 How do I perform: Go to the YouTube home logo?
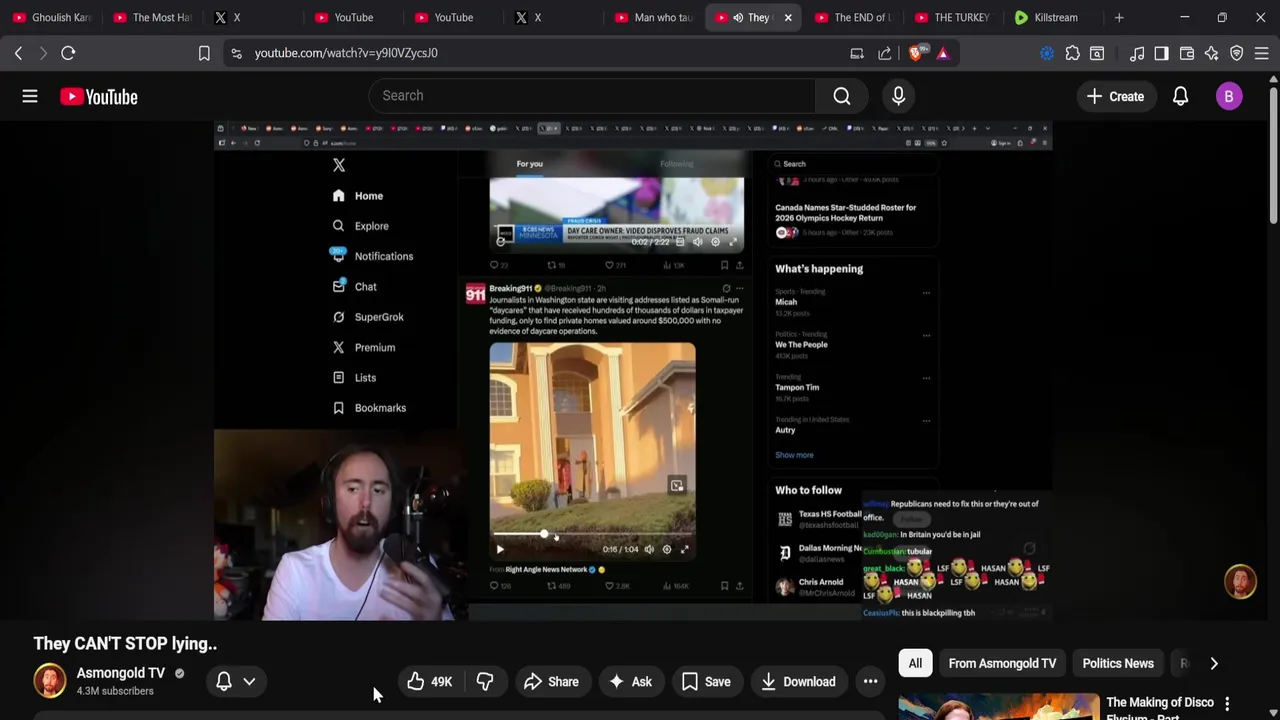click(98, 96)
